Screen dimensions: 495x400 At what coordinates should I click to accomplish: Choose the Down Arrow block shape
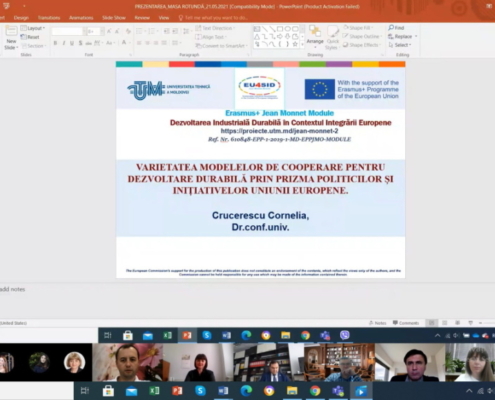click(287, 37)
